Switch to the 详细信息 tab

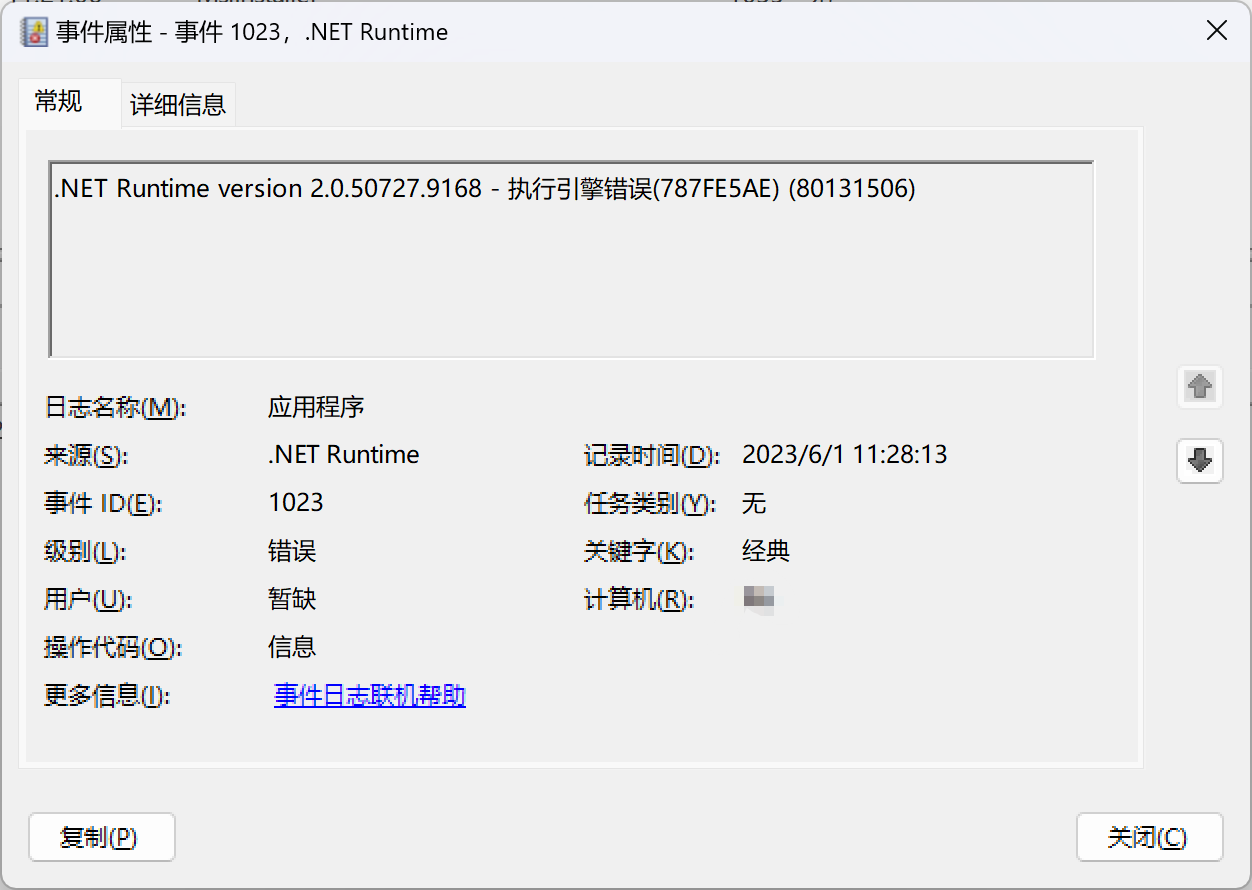[x=178, y=104]
